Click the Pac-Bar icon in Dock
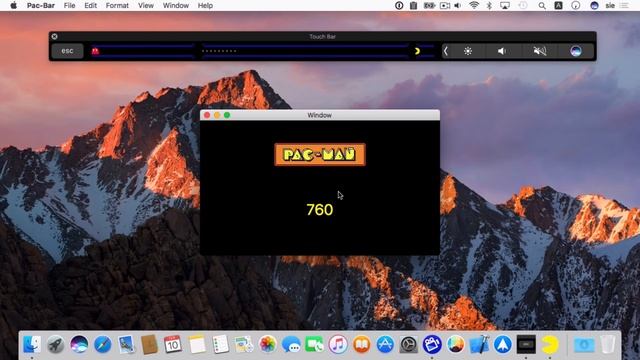 550,344
